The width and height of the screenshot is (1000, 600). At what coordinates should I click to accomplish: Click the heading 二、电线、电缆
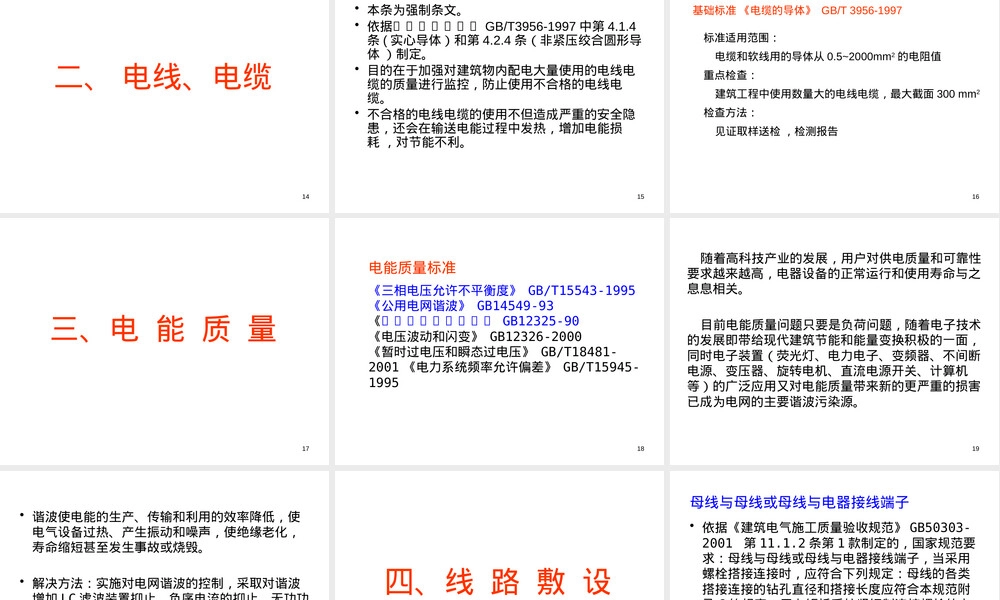pos(163,77)
